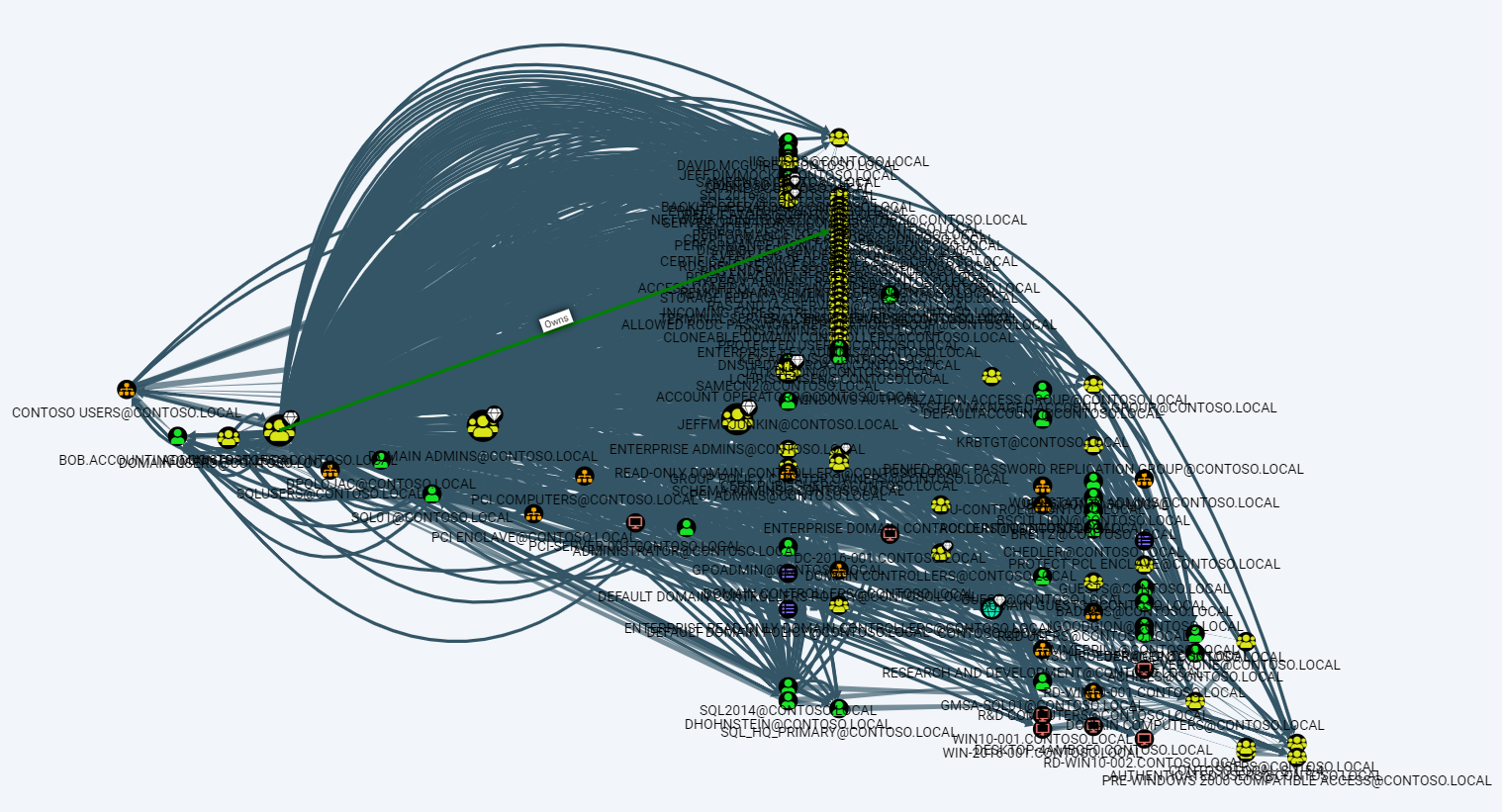Click the teal CONTOSO.LOCAL domain node
This screenshot has width=1502, height=812.
[x=991, y=608]
